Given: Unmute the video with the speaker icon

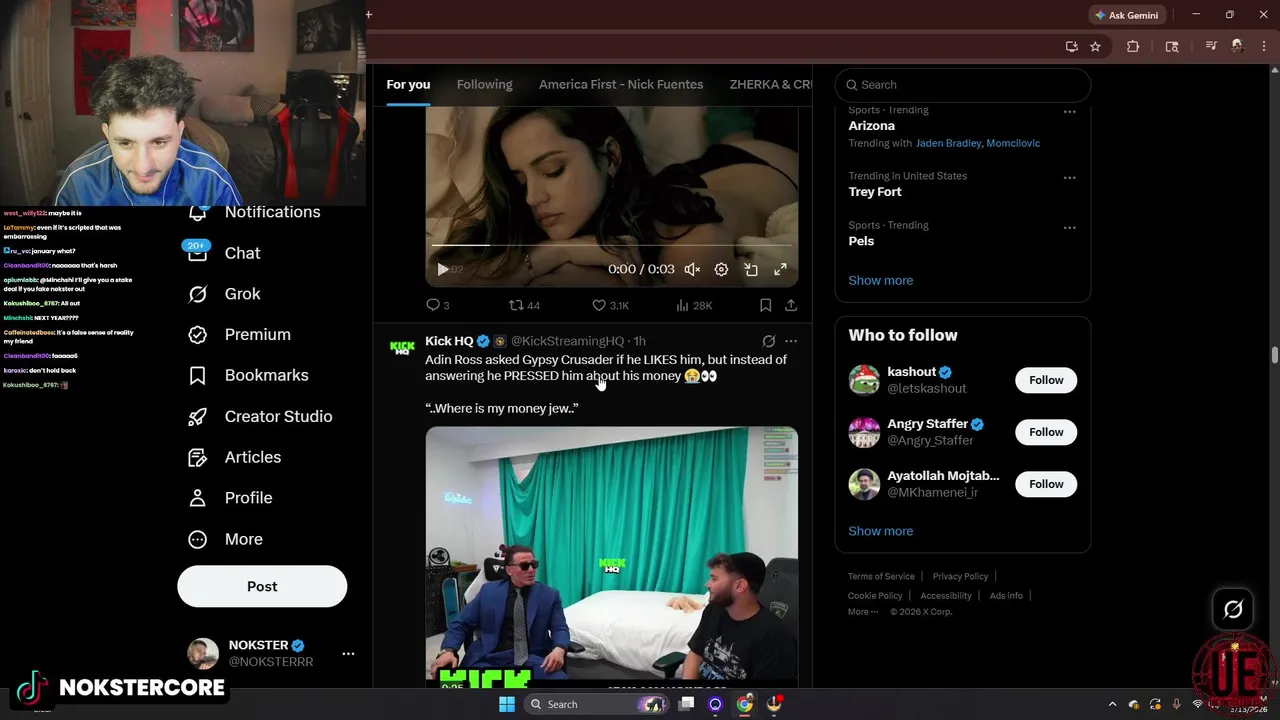Looking at the screenshot, I should tap(692, 269).
